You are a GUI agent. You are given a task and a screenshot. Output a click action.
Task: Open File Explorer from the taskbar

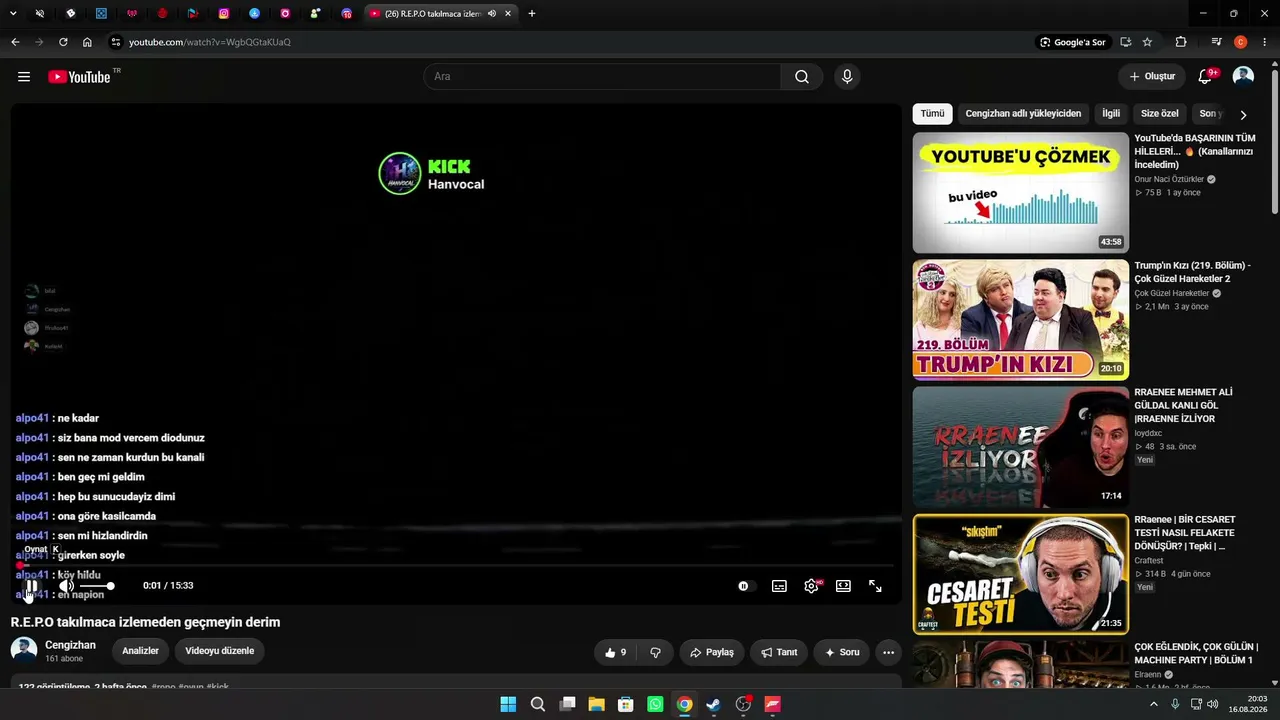click(x=596, y=704)
